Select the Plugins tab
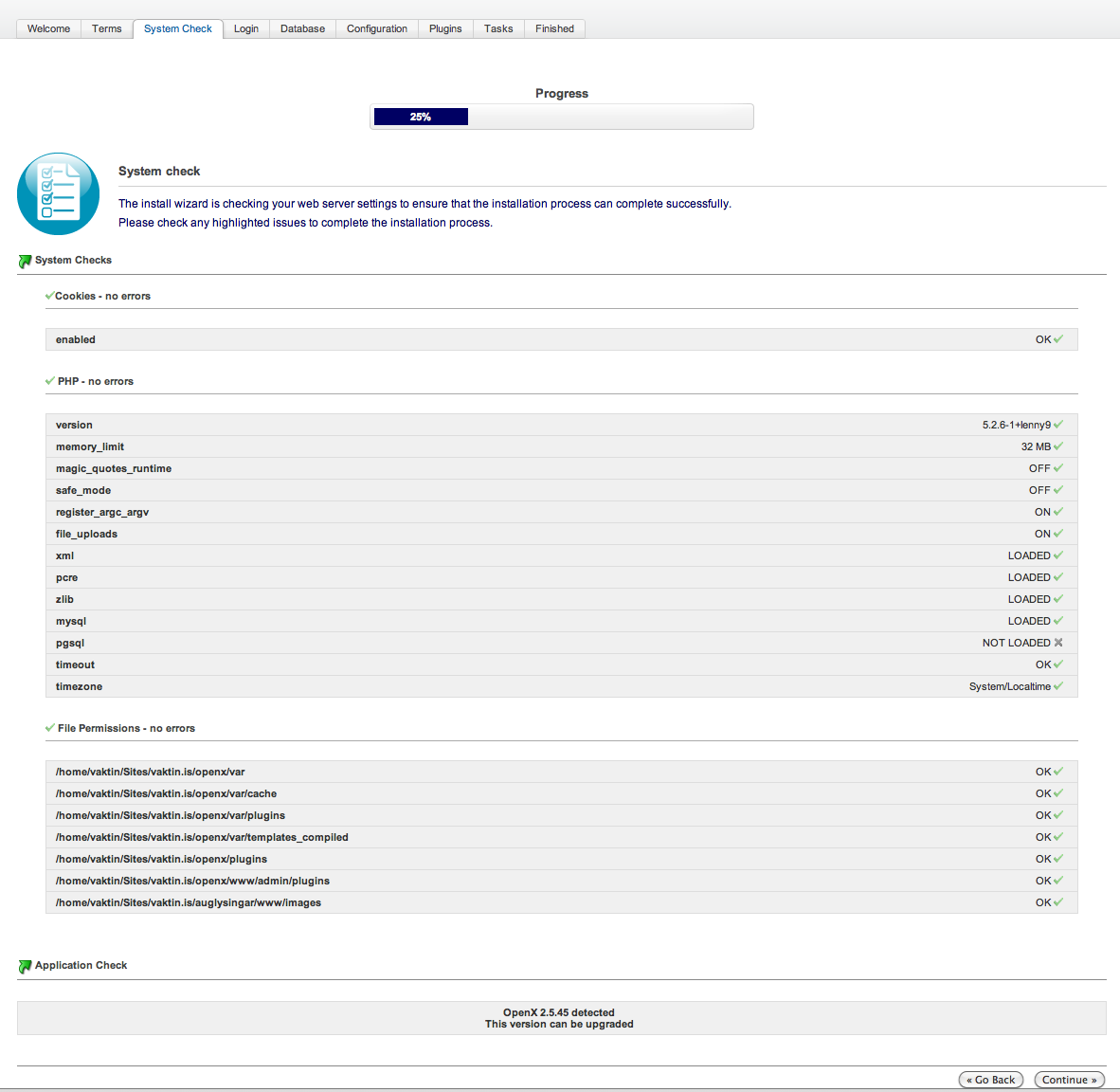Screen dimensions: 1120x1092 point(445,28)
